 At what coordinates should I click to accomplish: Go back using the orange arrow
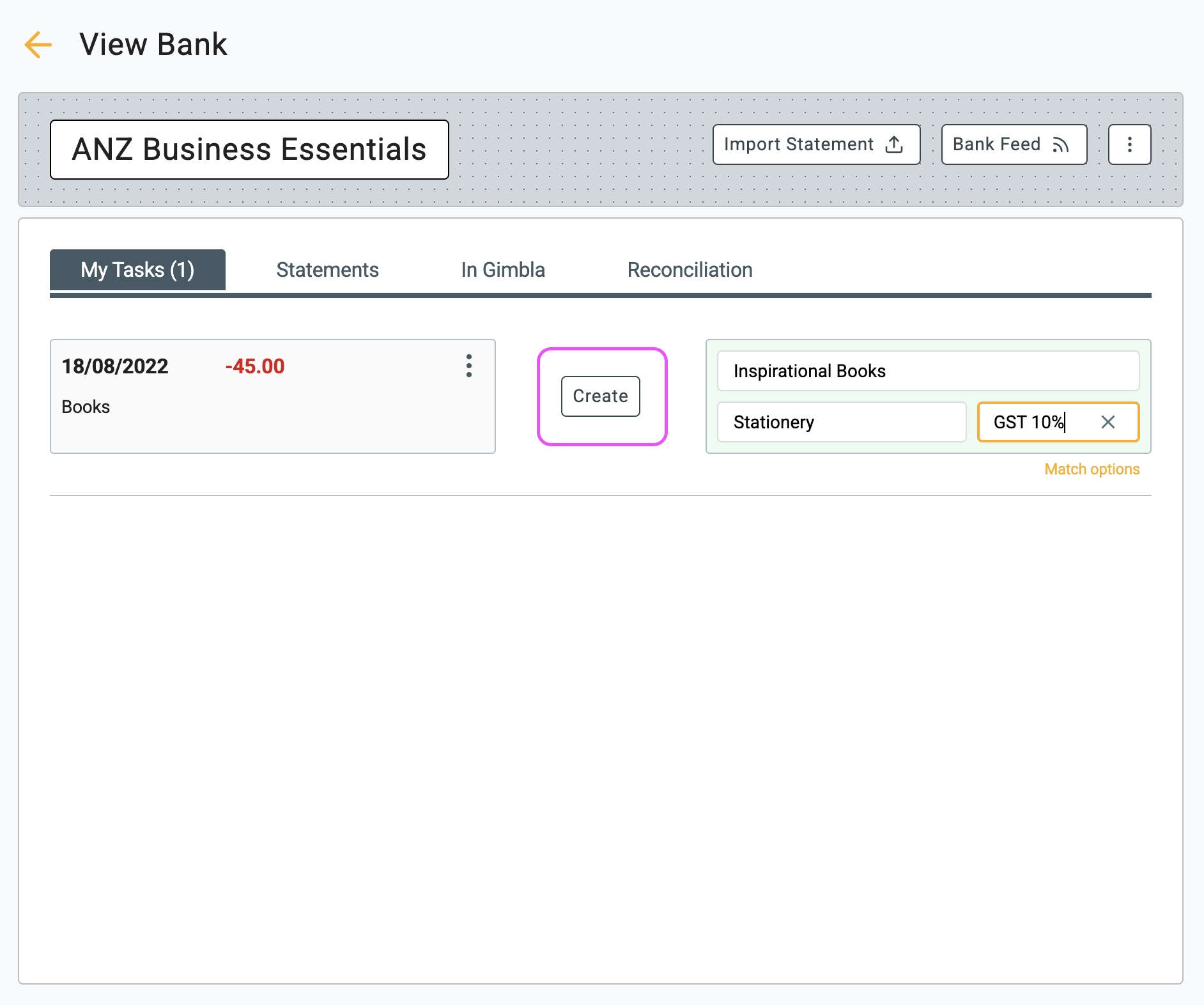38,45
